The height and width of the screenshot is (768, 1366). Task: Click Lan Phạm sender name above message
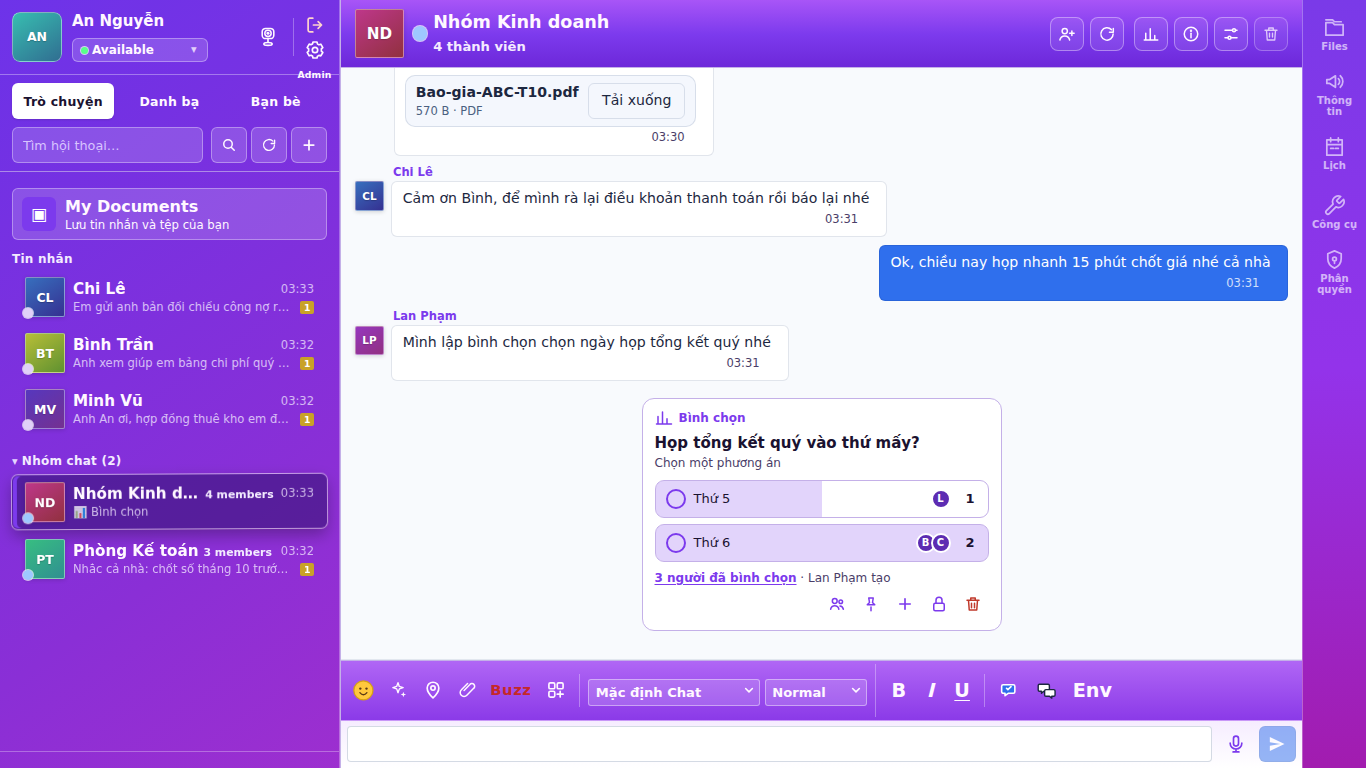click(424, 316)
